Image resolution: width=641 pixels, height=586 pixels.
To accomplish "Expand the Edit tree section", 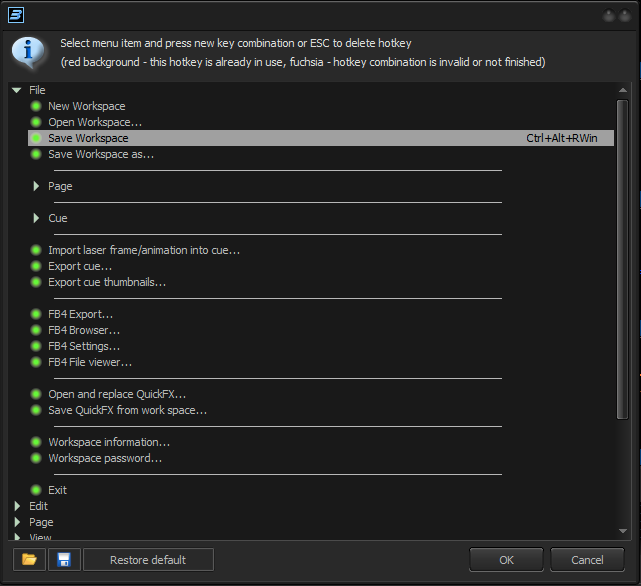I will click(17, 506).
